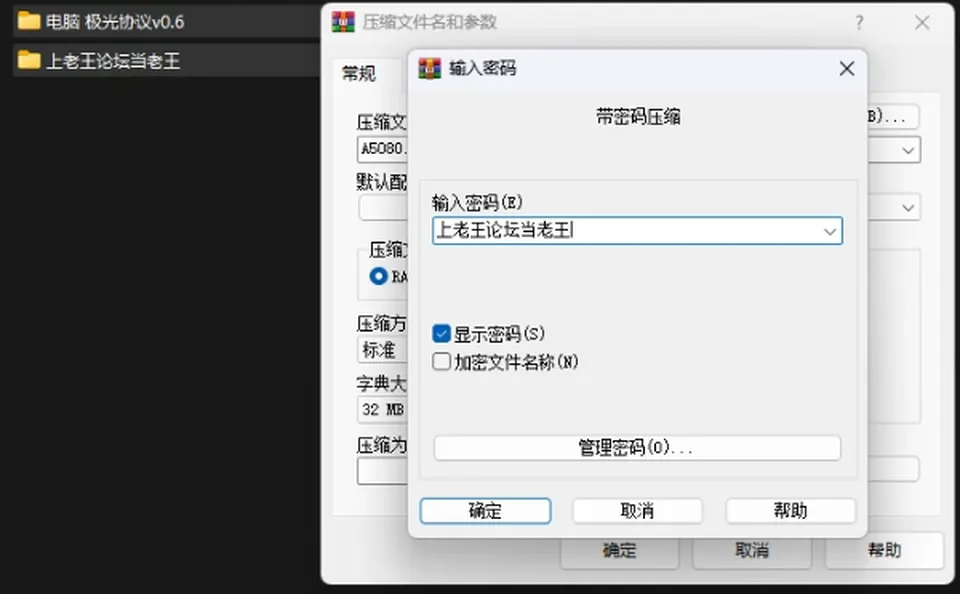Click the 标准 compression method box
The image size is (960, 594).
pyautogui.click(x=383, y=350)
